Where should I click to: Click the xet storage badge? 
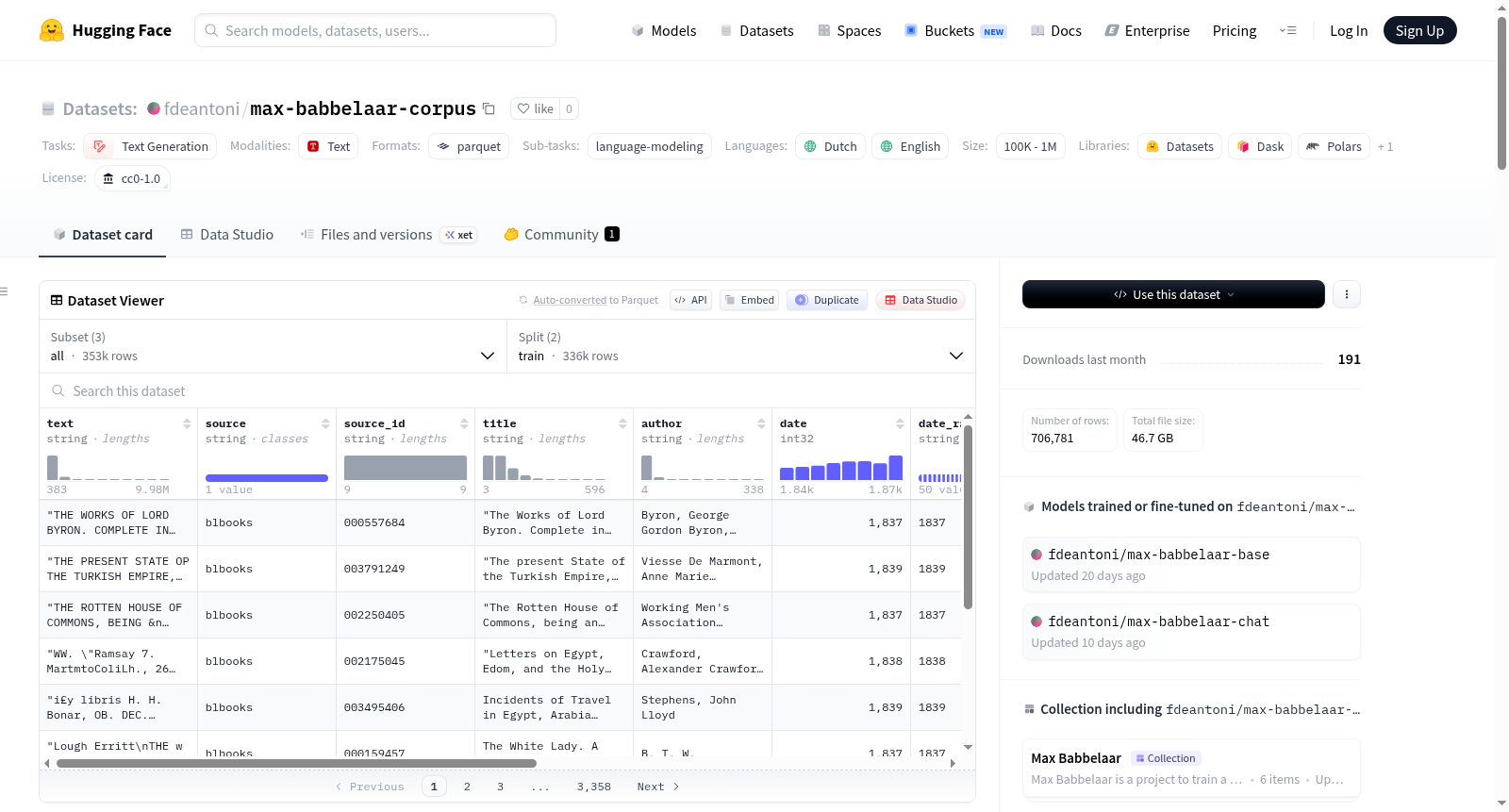click(458, 235)
